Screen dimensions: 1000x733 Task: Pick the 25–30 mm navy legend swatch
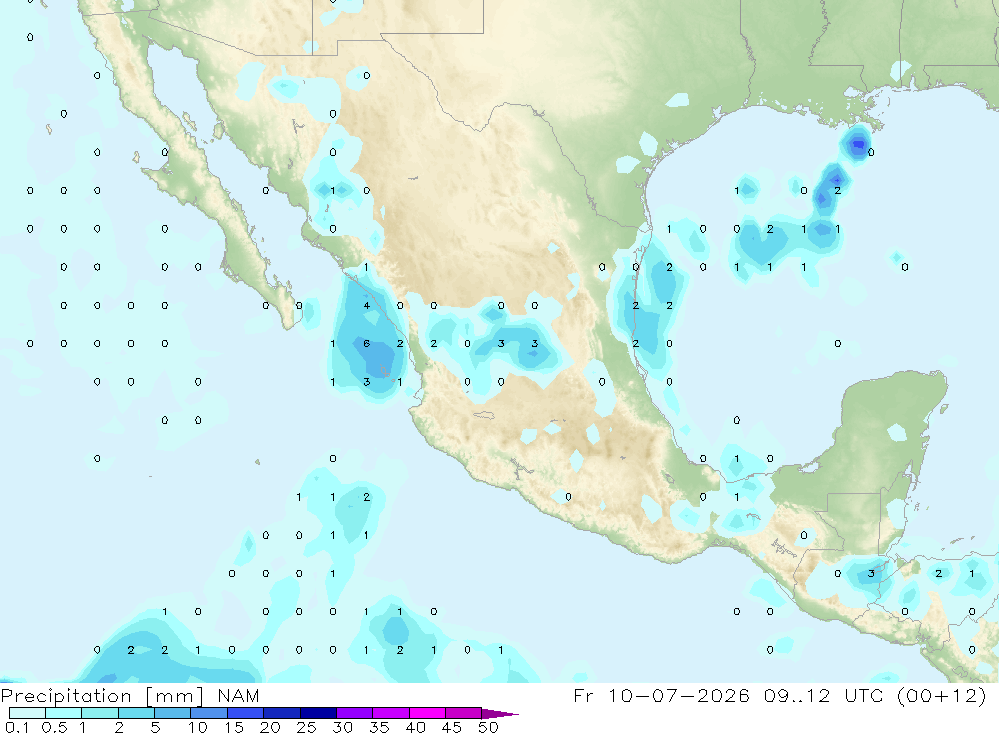pos(318,713)
